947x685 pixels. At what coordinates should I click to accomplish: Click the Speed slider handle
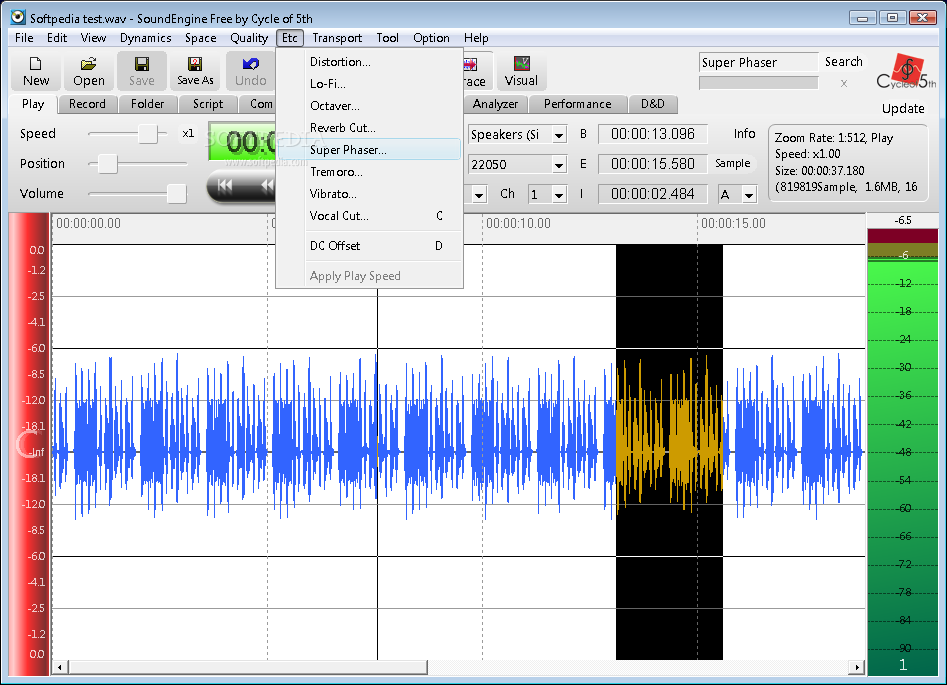pos(148,133)
